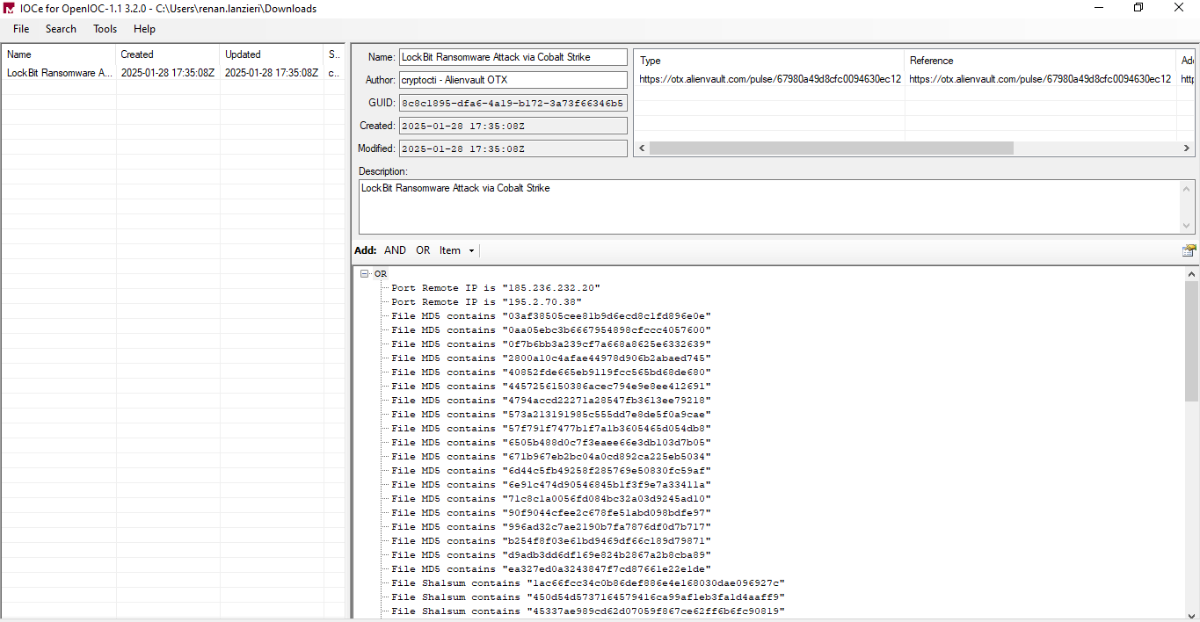The image size is (1200, 622).
Task: Click right arrow of links table scrollbar
Action: coord(1188,148)
